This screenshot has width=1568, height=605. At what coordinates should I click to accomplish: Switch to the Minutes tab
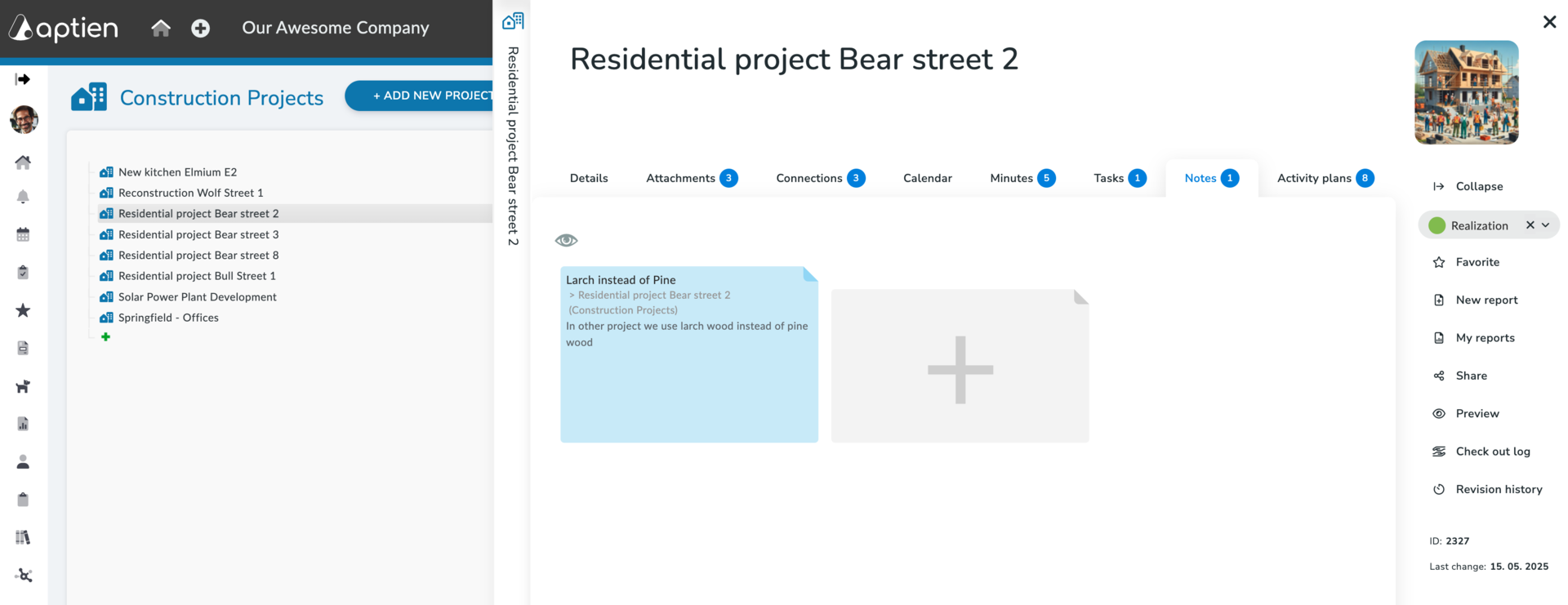point(1022,178)
